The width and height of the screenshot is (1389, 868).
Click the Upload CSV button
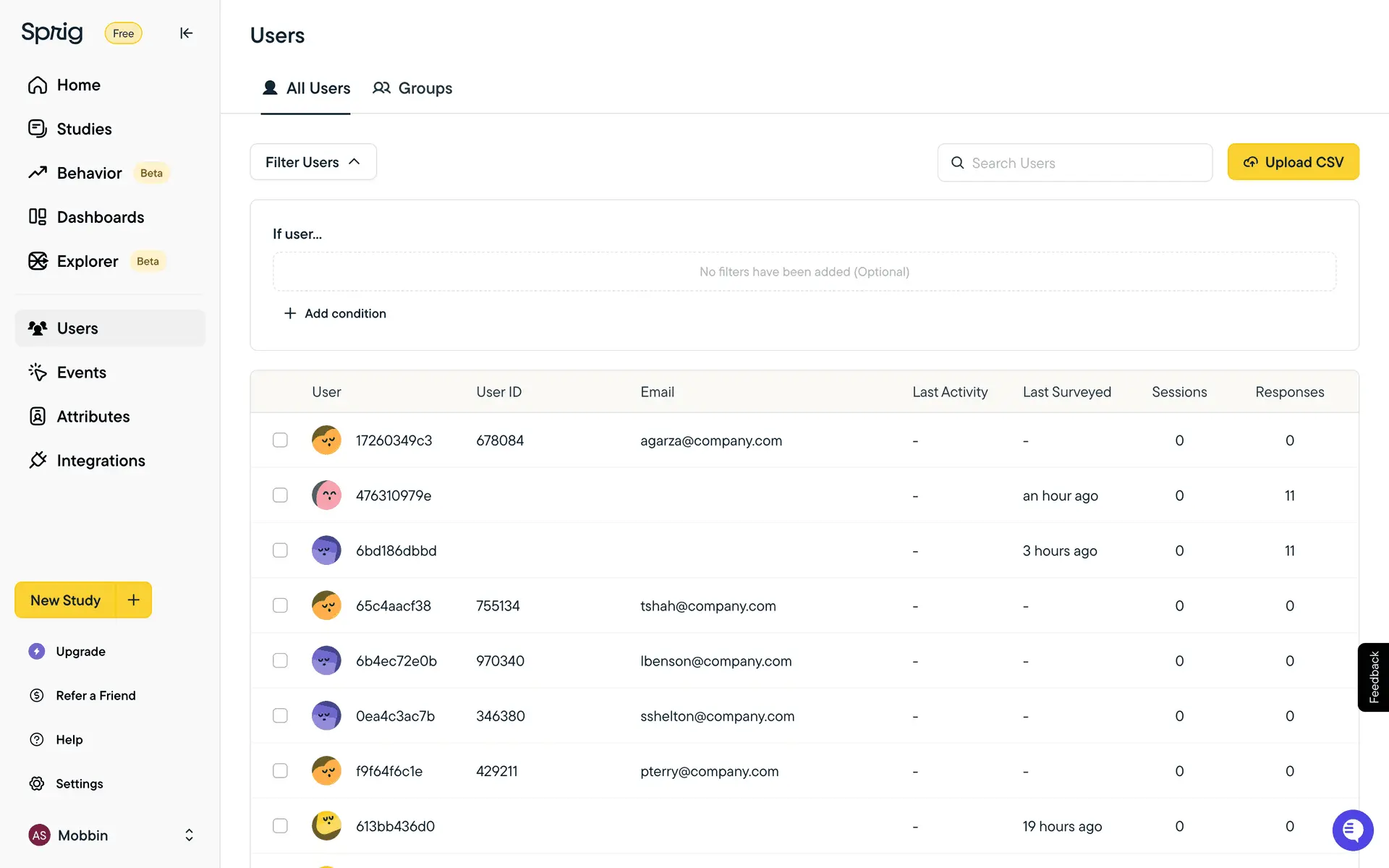coord(1293,162)
